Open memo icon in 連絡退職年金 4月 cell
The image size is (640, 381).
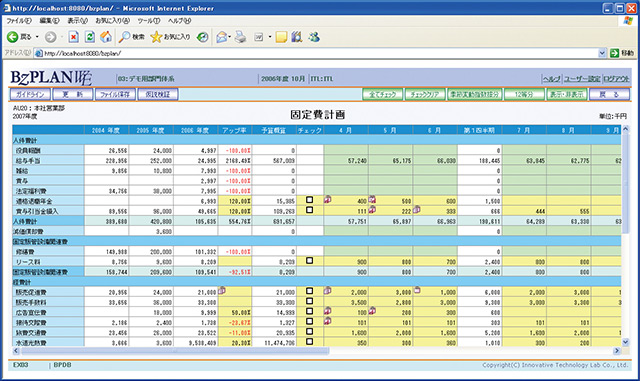[328, 199]
